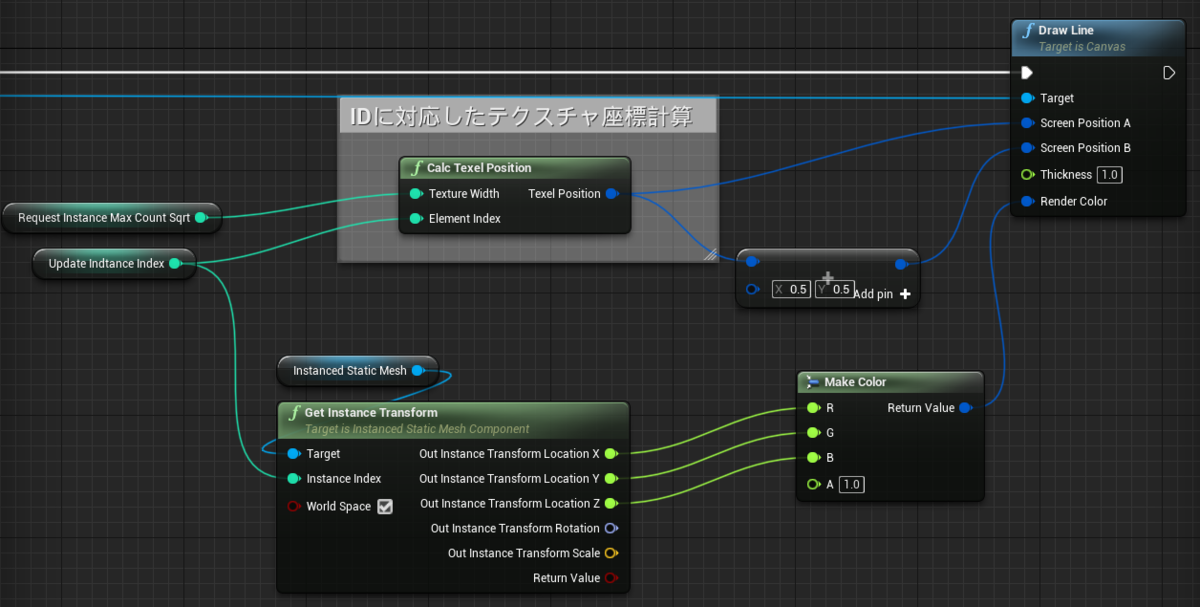Image resolution: width=1200 pixels, height=607 pixels.
Task: Click the A input pin on Make Color
Action: point(812,485)
